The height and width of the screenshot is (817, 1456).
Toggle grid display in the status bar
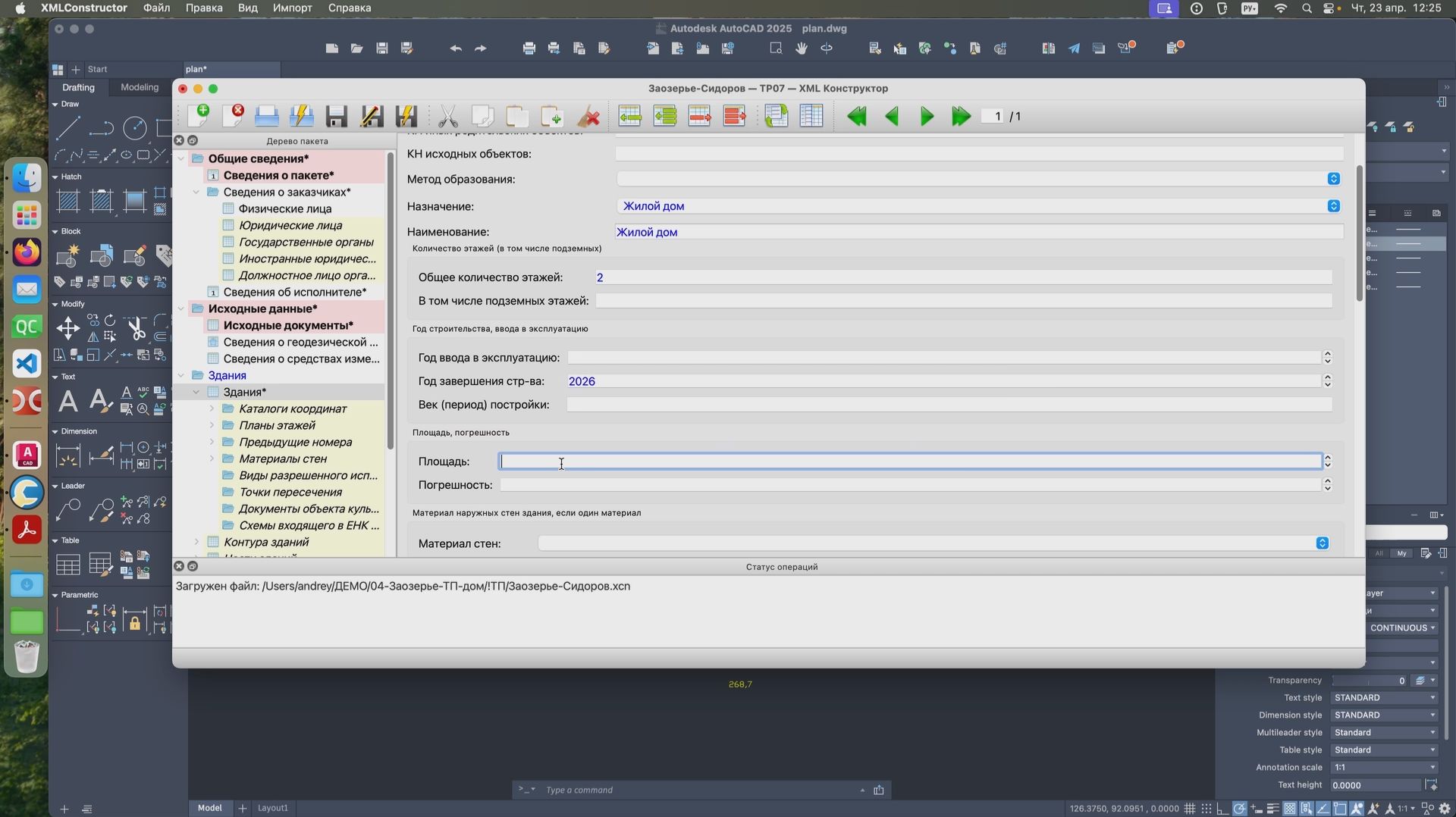[x=1189, y=809]
